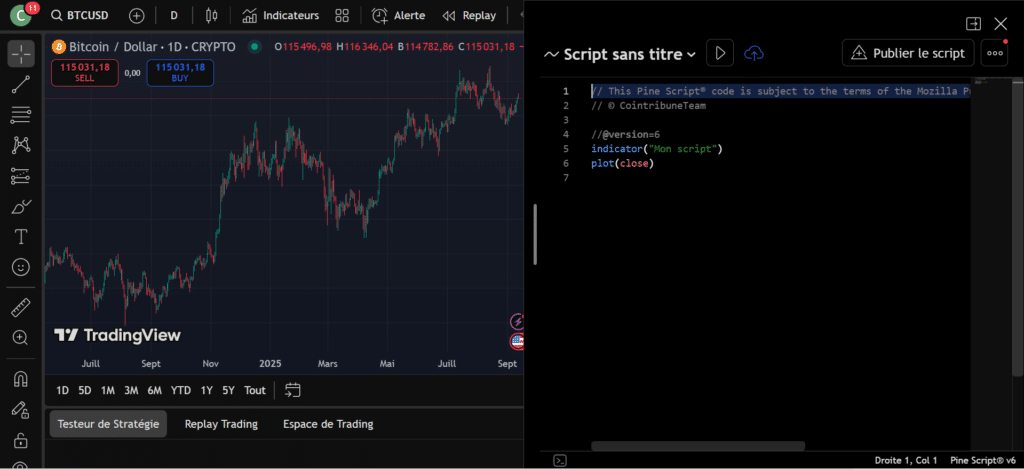Open the Fibonacci and Gann tools group

[21, 115]
